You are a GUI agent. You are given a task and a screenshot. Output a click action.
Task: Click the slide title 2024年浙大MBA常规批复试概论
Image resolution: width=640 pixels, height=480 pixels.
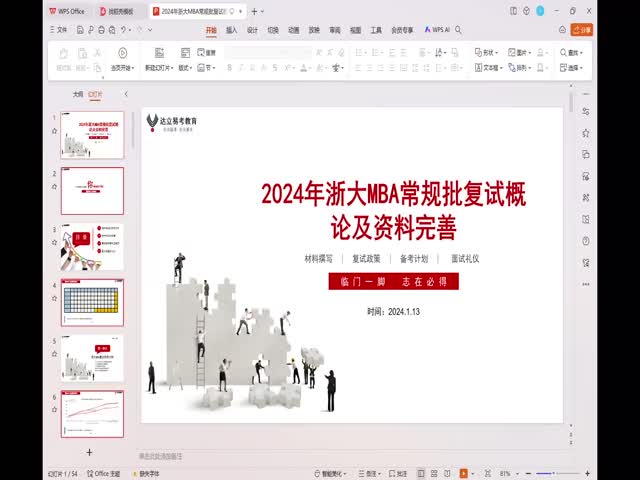tap(393, 211)
